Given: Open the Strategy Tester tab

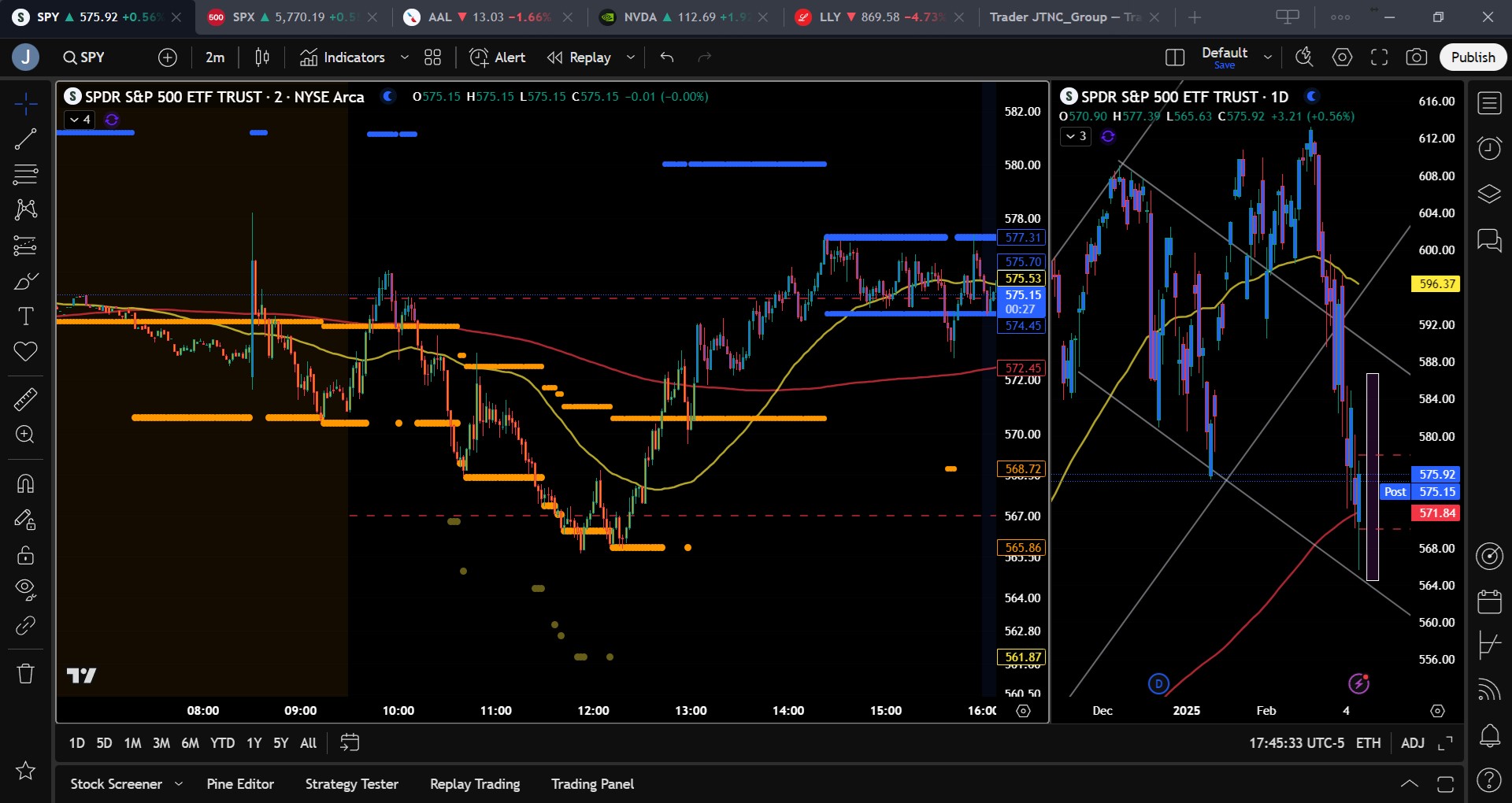Looking at the screenshot, I should 352,784.
